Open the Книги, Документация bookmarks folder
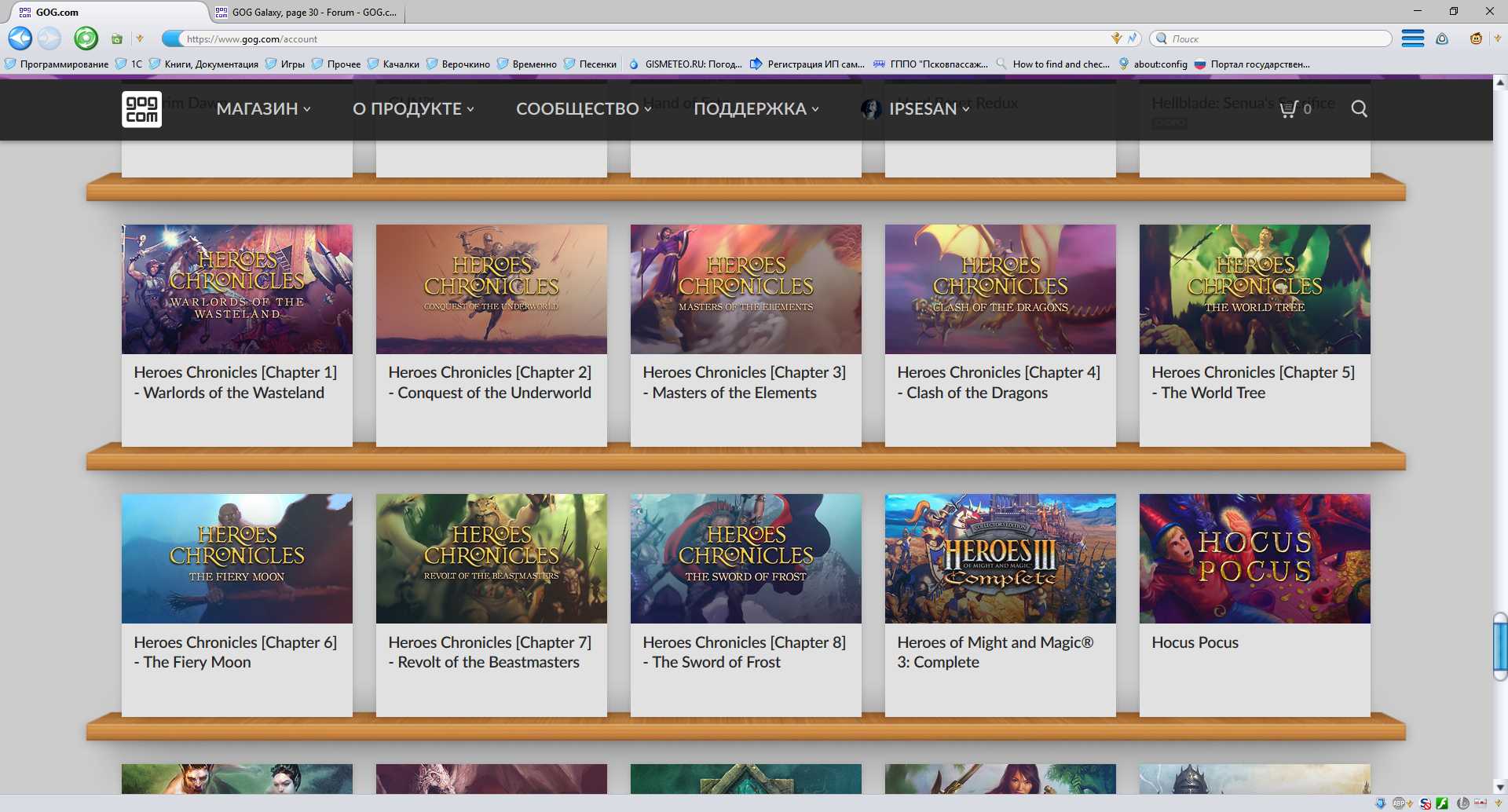Viewport: 1508px width, 812px height. point(203,64)
